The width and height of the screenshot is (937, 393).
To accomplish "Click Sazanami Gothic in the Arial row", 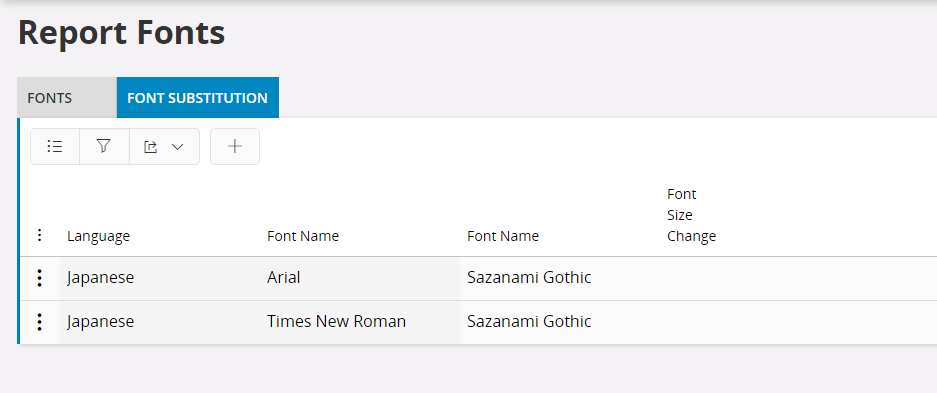I will pyautogui.click(x=529, y=278).
